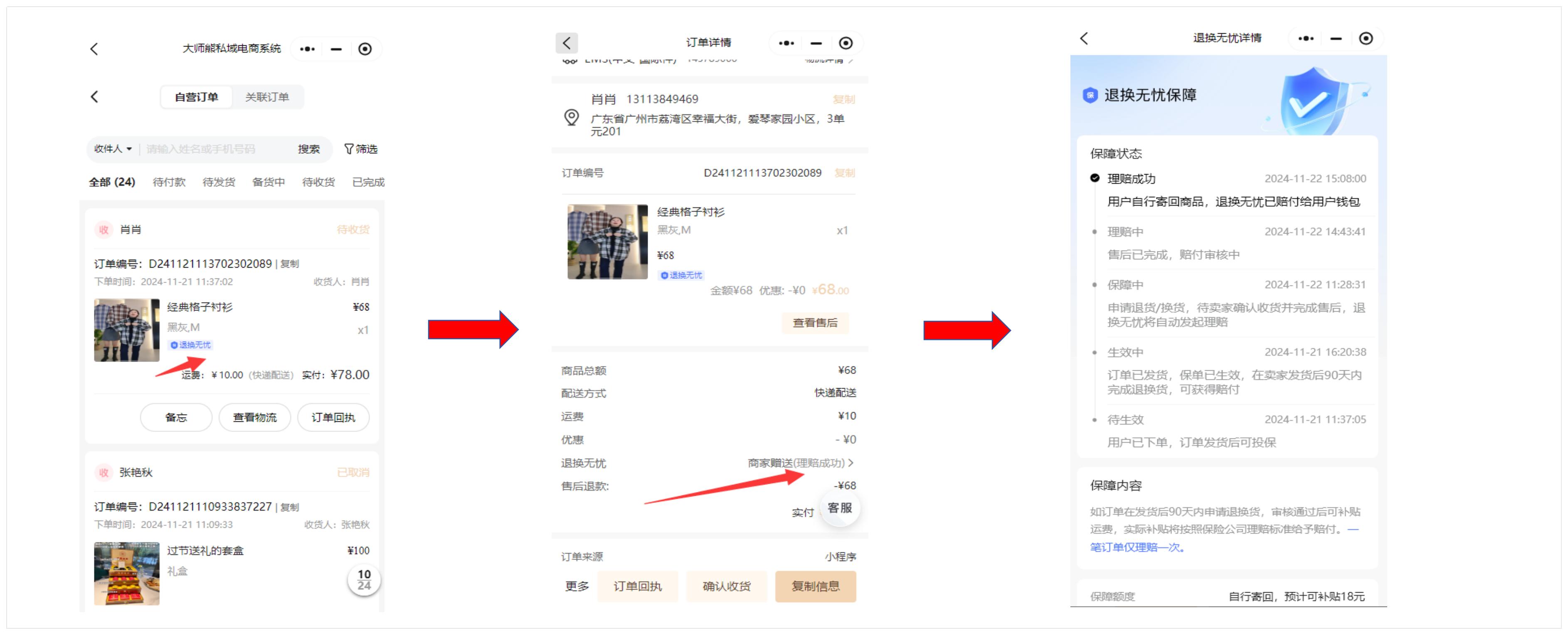
Task: Open mini-program more options in left panel
Action: coord(307,49)
